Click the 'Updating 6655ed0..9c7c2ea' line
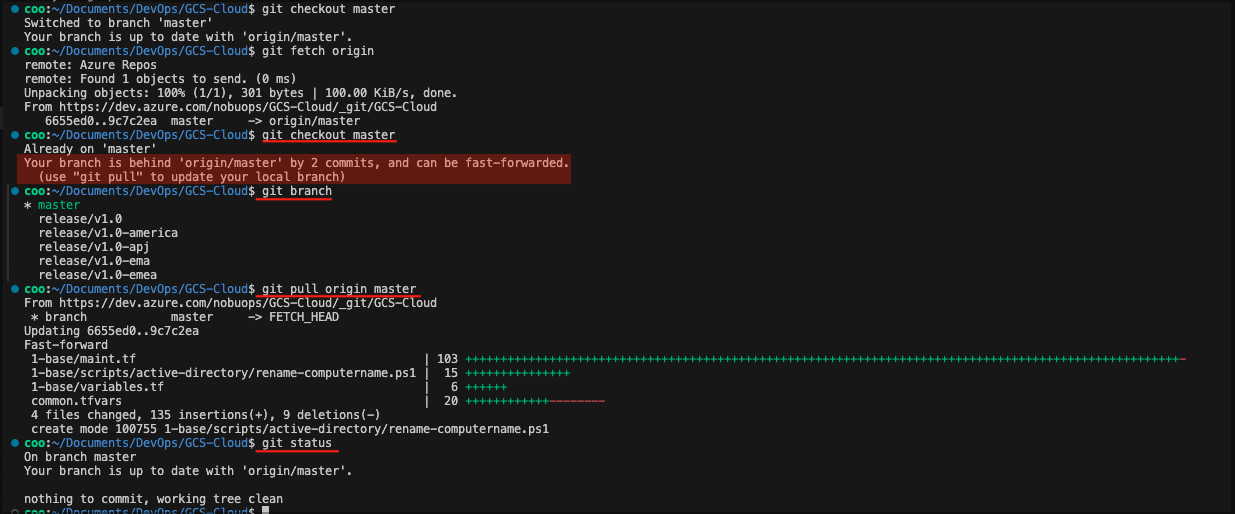 [x=111, y=331]
